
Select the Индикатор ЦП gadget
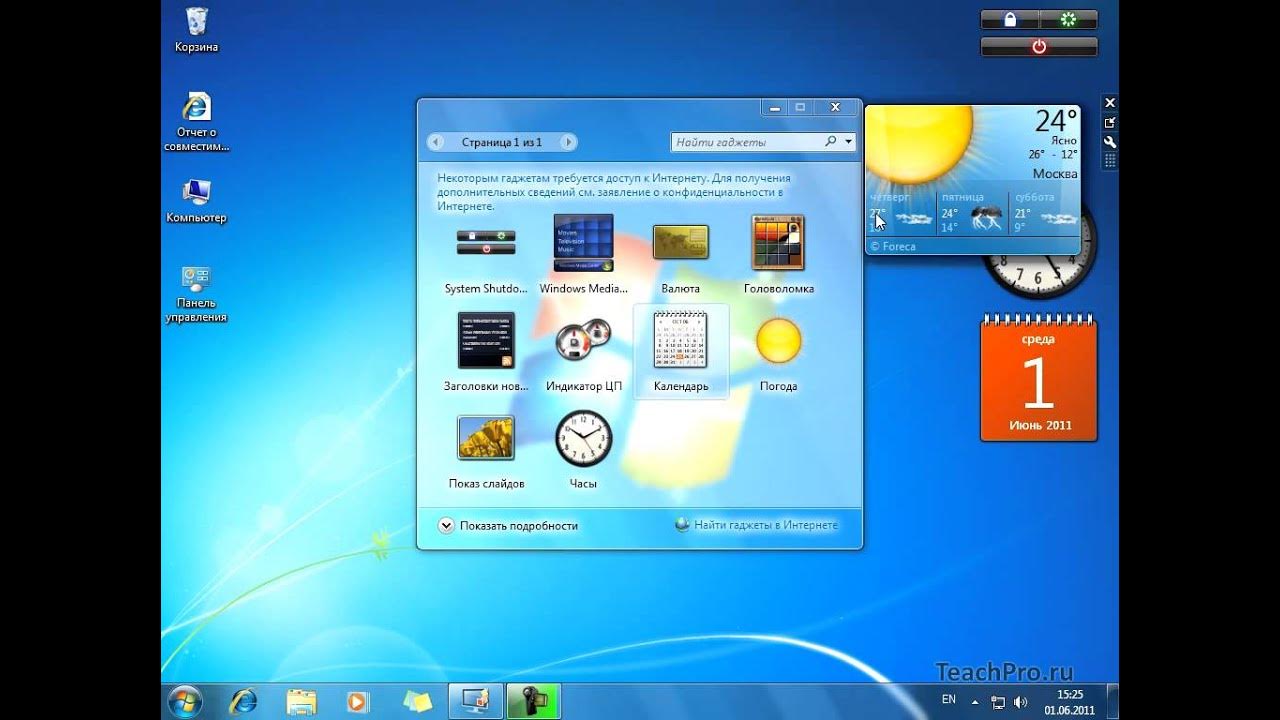(x=584, y=352)
